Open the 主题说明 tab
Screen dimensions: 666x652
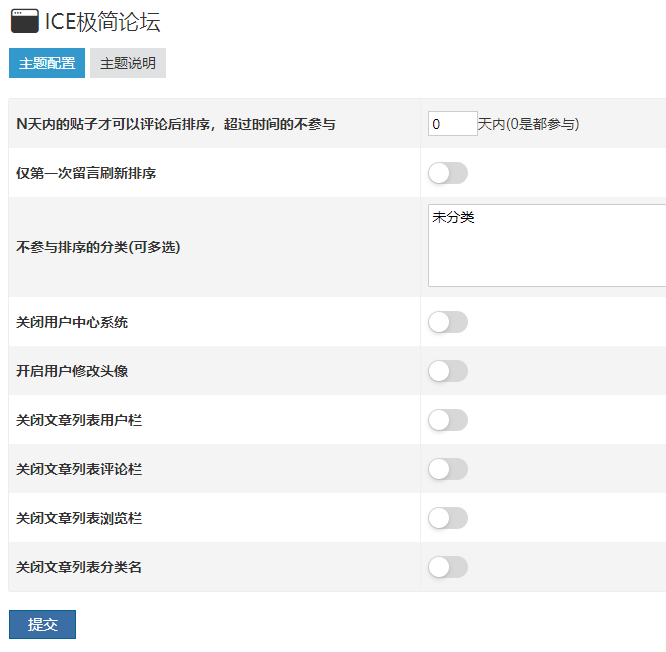click(128, 63)
